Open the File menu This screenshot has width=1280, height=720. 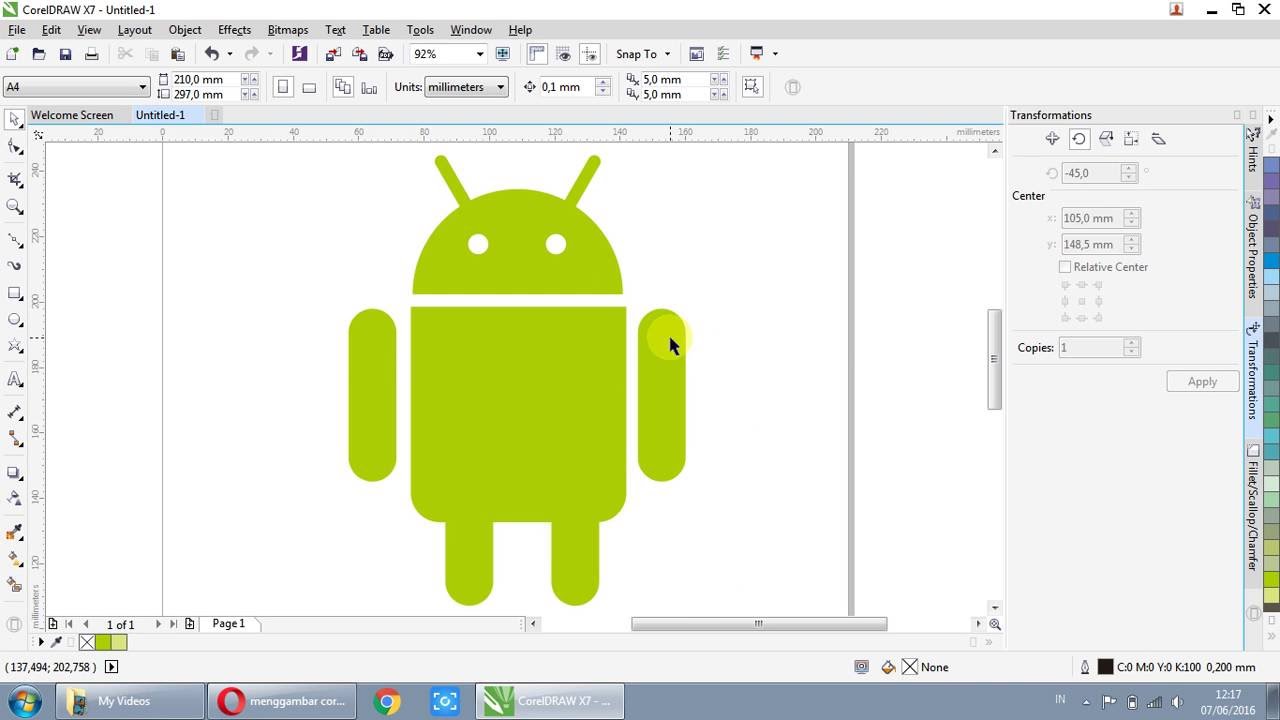point(16,30)
